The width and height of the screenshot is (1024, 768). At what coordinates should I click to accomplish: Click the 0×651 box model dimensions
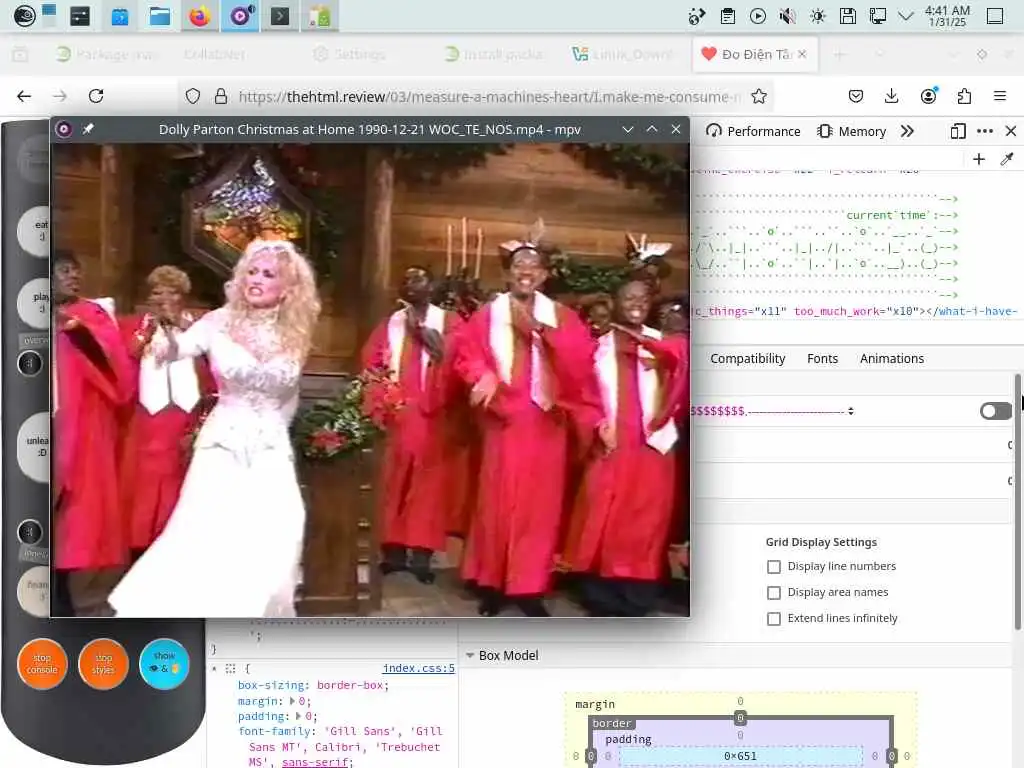point(740,756)
